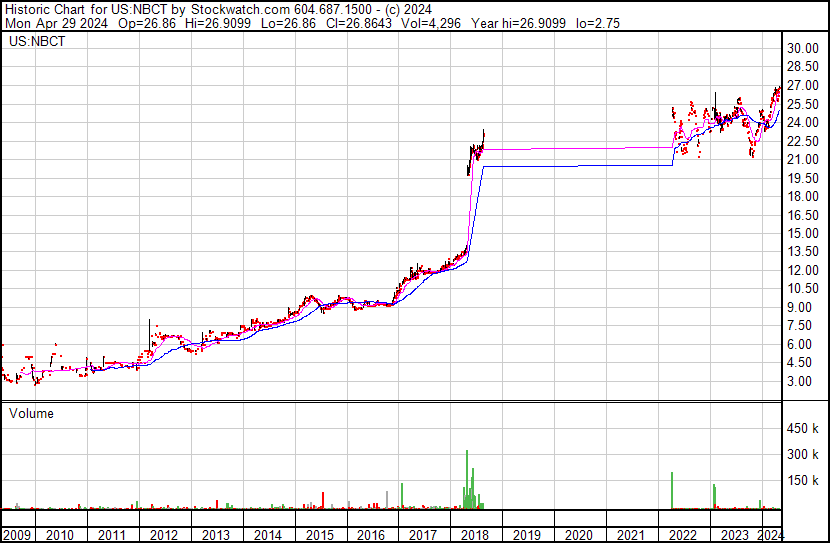Viewport: 830px width, 543px height.
Task: Click the 2018 price candle peak near 23.50
Action: (x=483, y=132)
